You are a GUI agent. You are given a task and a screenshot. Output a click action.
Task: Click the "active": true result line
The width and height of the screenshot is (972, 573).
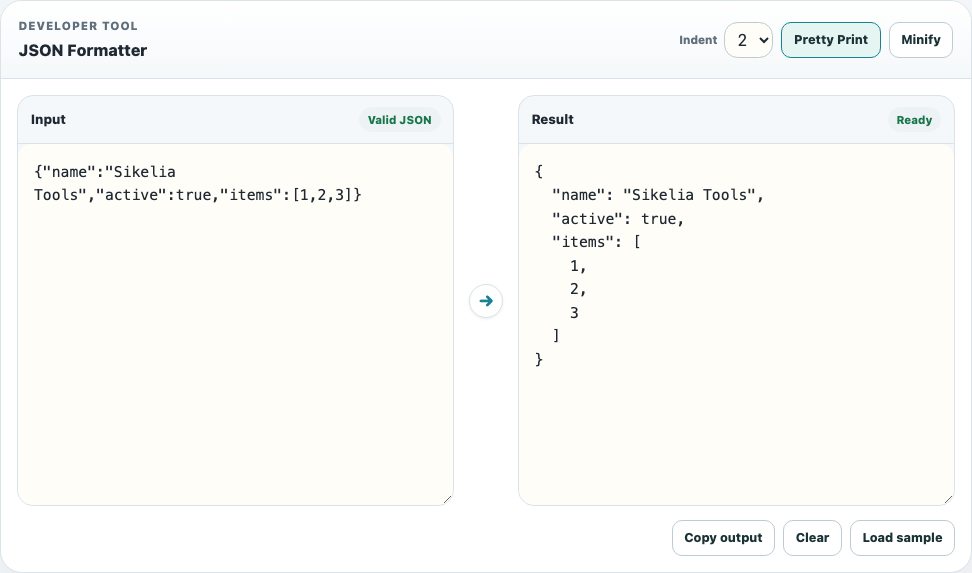click(x=617, y=218)
